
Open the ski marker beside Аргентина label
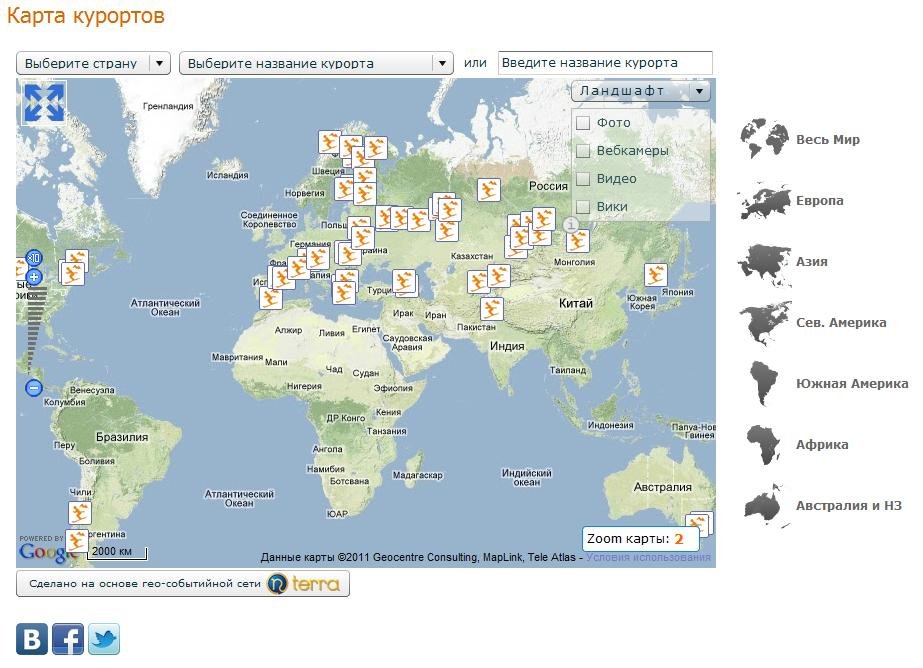point(76,541)
